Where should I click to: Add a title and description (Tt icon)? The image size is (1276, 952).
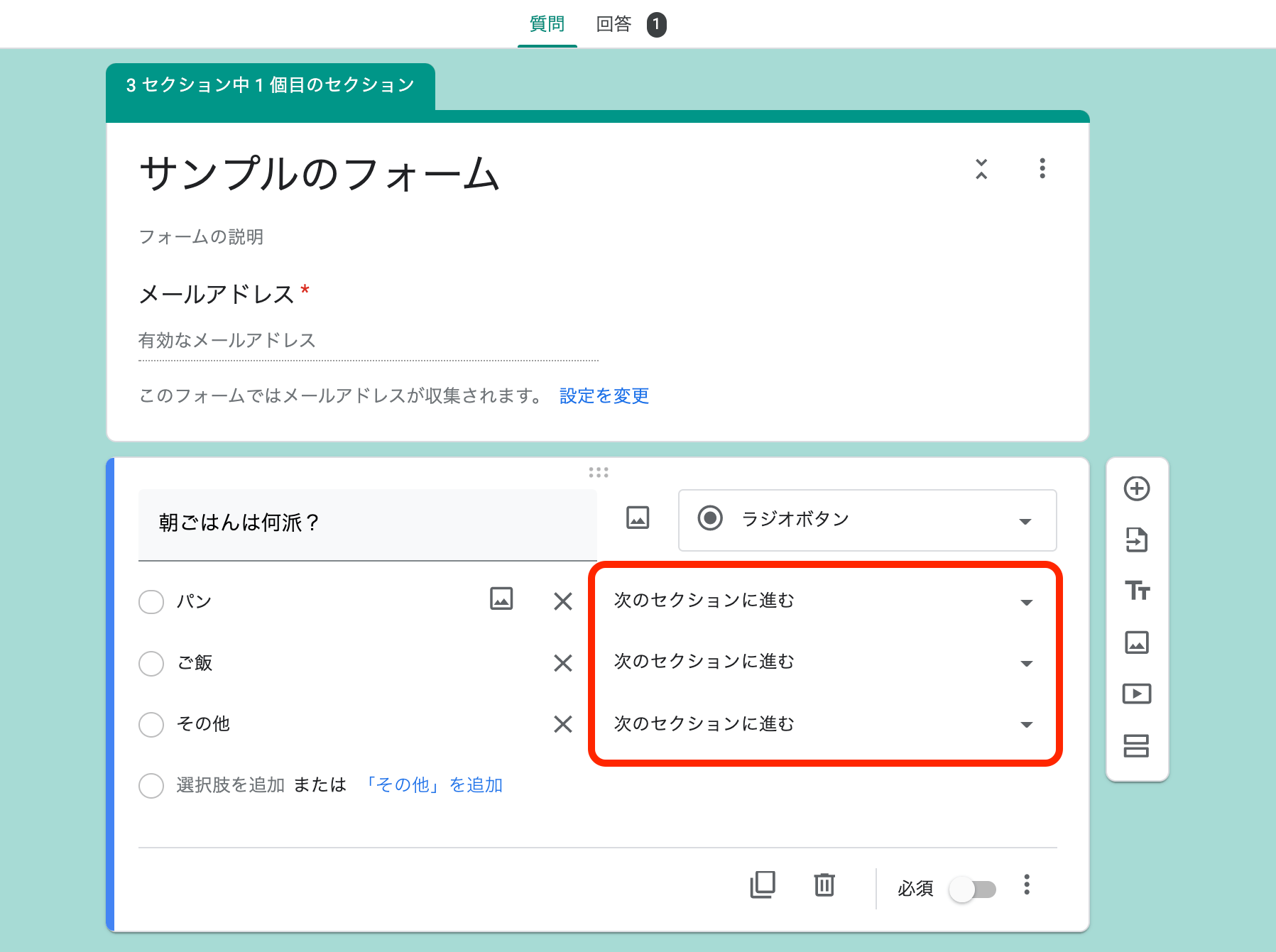pos(1137,591)
